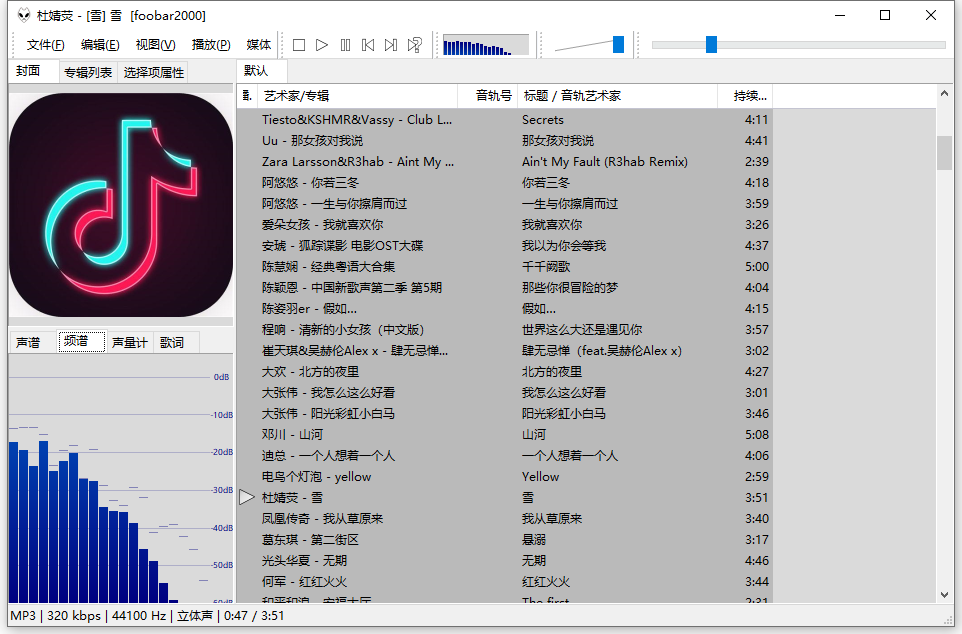Image resolution: width=962 pixels, height=634 pixels.
Task: Open the 播放 menu
Action: click(x=210, y=45)
